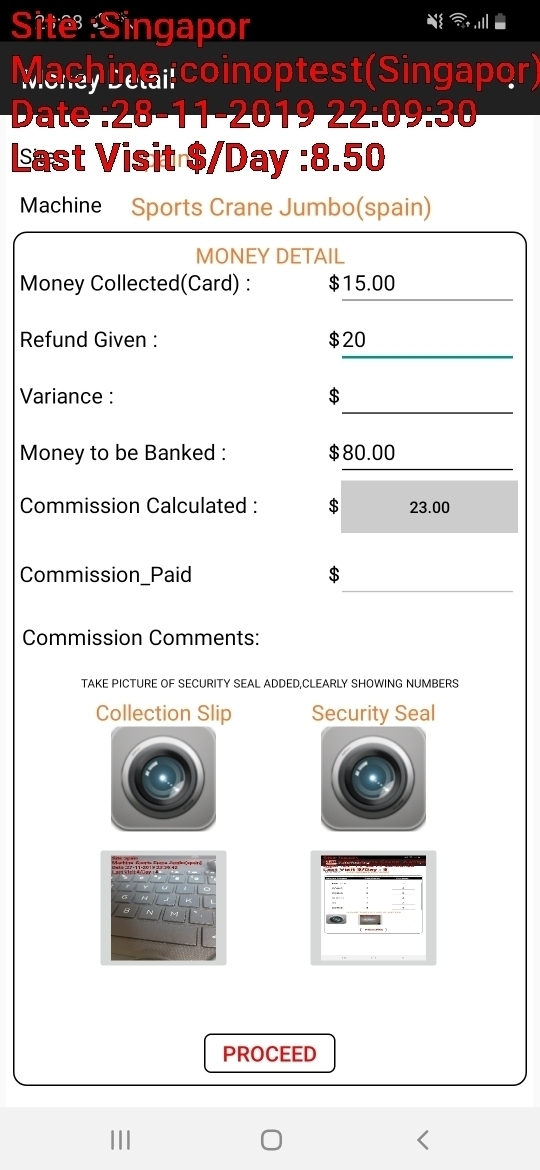Image resolution: width=540 pixels, height=1170 pixels.
Task: Tap the Sports Crane Jumbo(spain) machine name
Action: tap(281, 207)
